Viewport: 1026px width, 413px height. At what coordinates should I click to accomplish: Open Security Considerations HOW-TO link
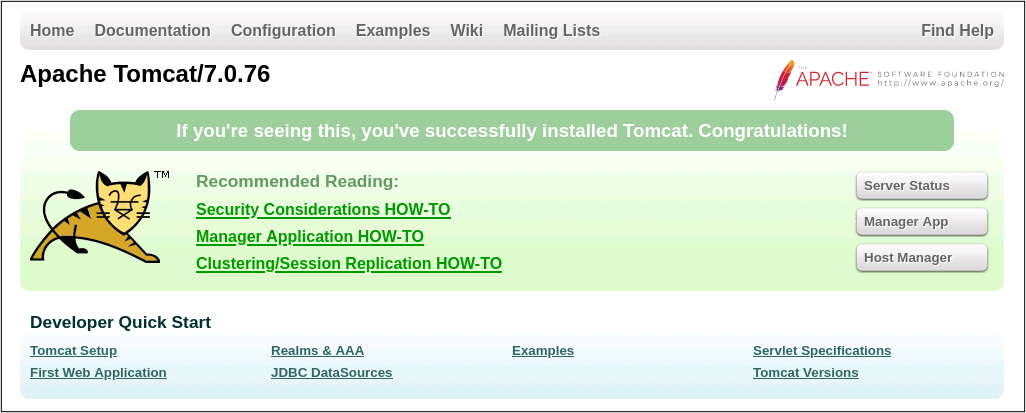pos(323,210)
